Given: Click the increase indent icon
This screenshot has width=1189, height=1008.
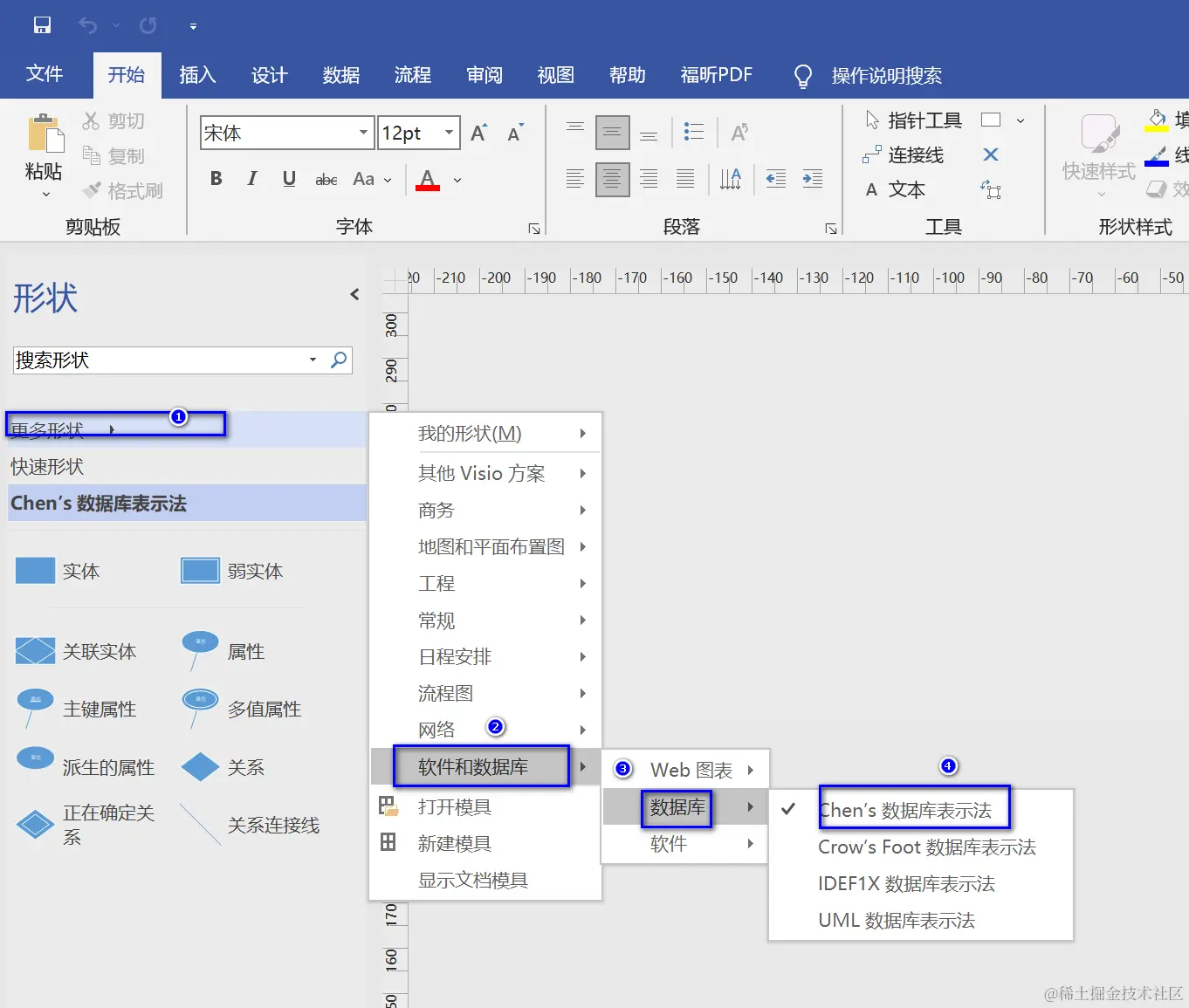Looking at the screenshot, I should (813, 179).
